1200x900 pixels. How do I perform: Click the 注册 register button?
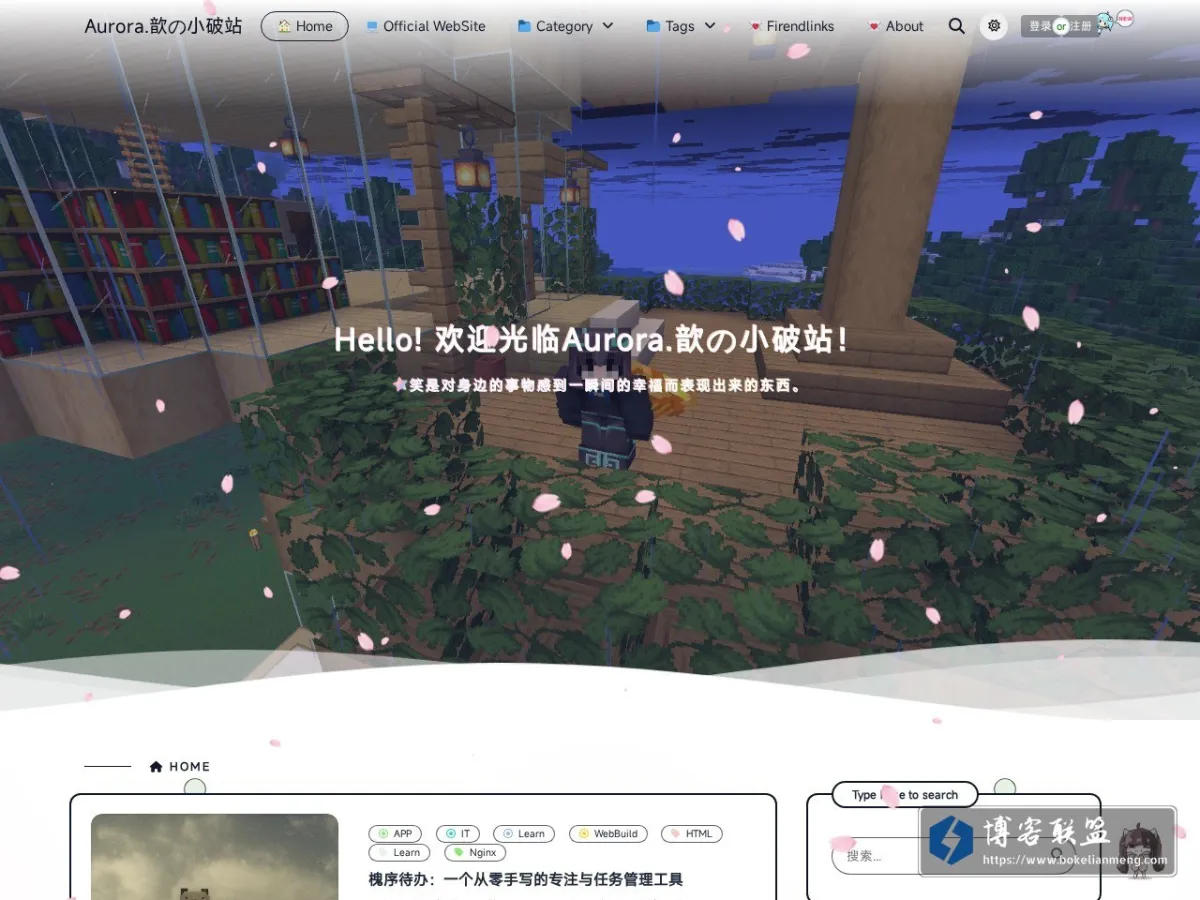point(1081,27)
